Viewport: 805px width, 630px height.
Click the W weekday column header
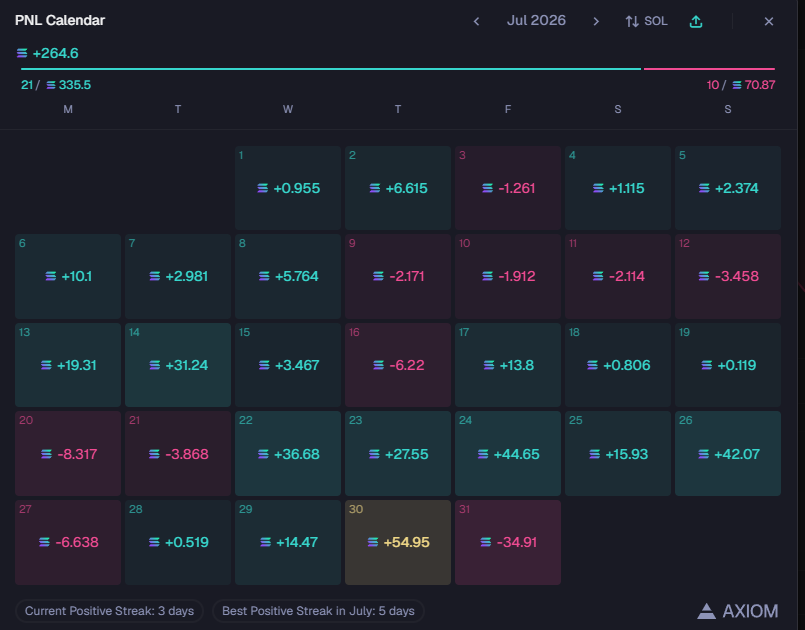[x=288, y=109]
